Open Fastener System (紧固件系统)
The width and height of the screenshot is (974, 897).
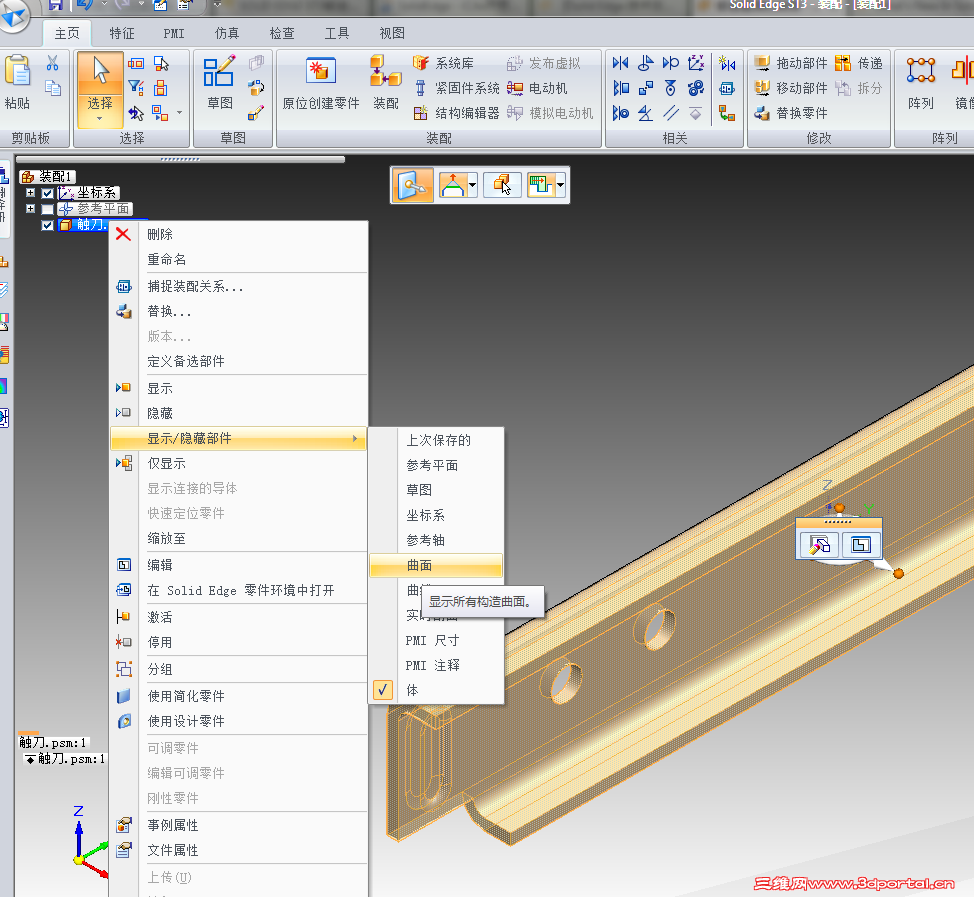457,88
